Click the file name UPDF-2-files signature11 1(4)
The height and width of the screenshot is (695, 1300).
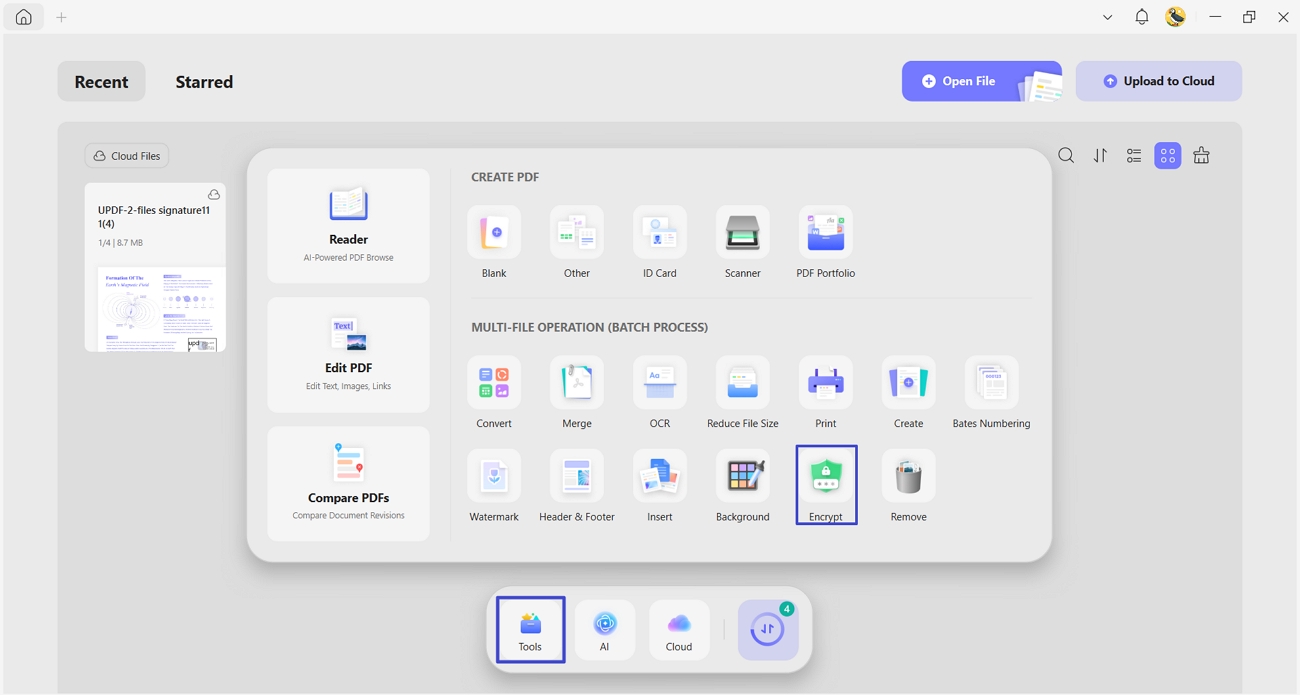point(154,217)
